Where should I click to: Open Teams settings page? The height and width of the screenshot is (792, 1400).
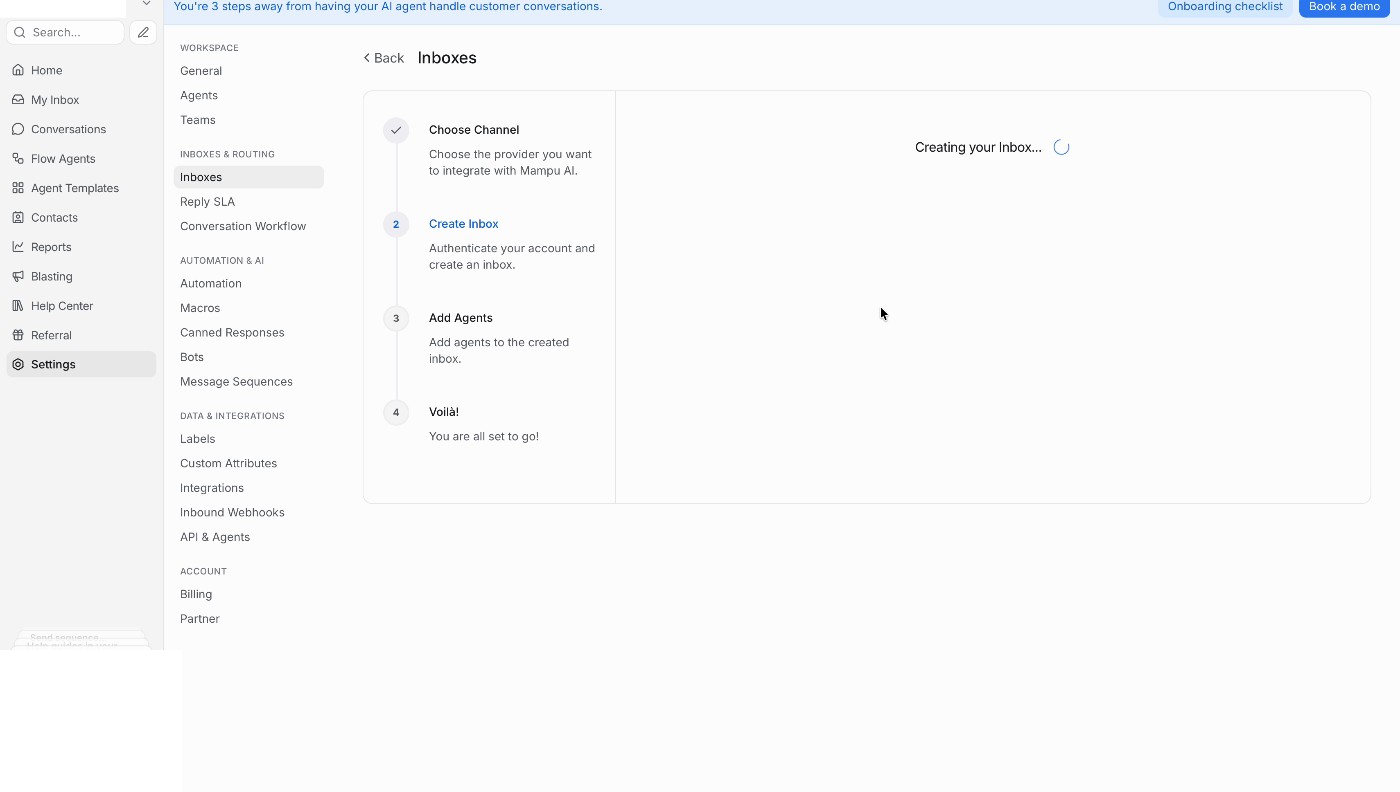pyautogui.click(x=198, y=120)
